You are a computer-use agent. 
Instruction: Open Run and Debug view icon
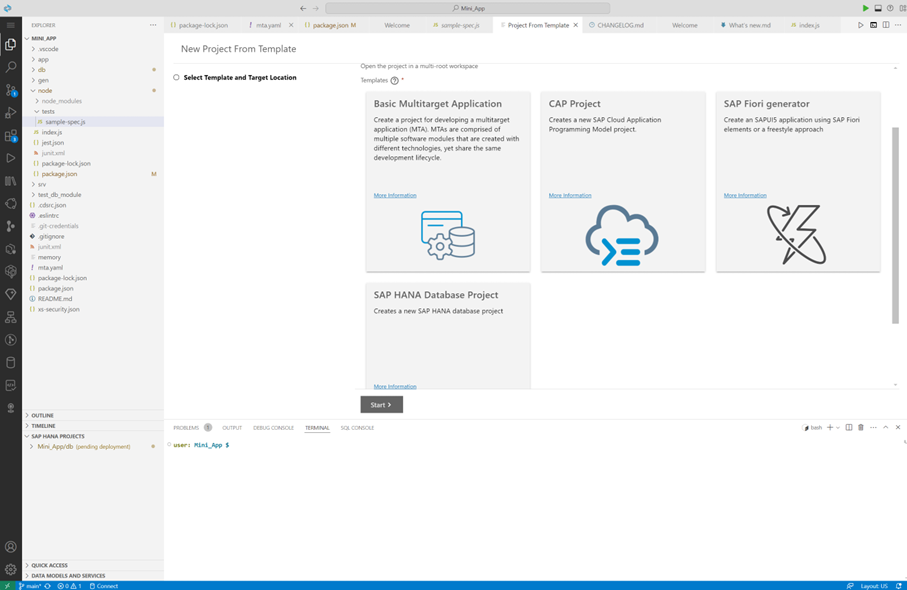(x=10, y=113)
